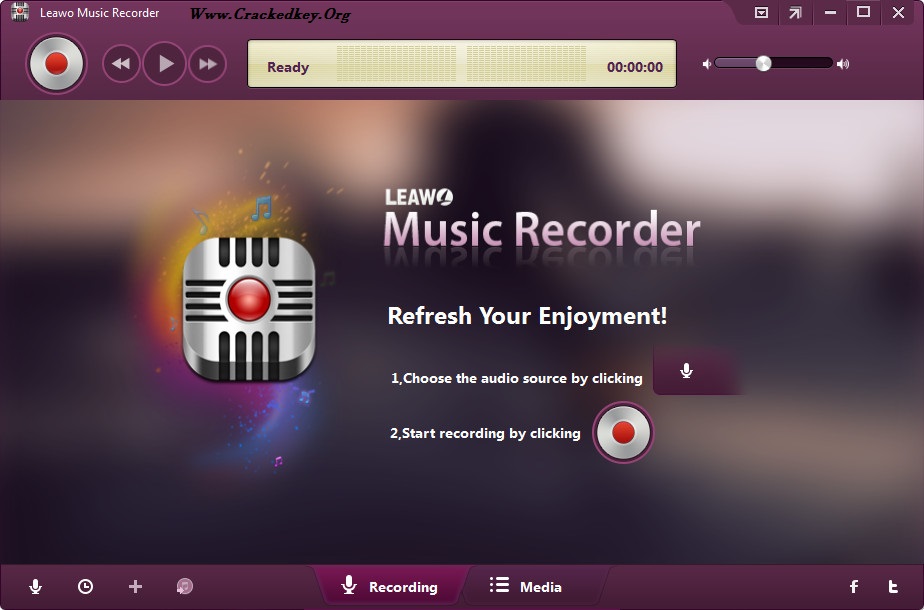
Task: Click the Ready status display panel
Action: 462,64
